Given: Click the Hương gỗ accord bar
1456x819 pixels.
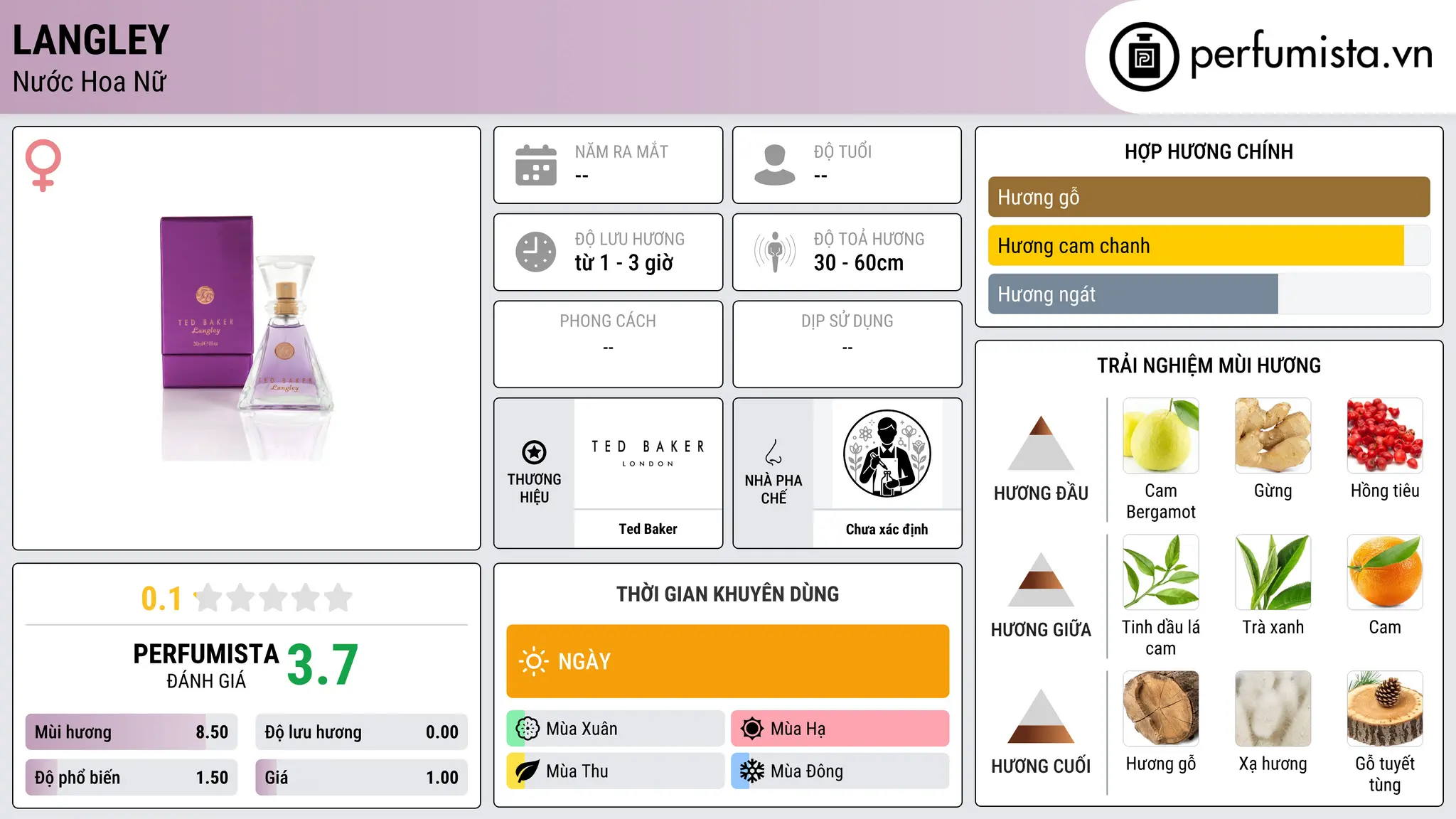Looking at the screenshot, I should tap(1209, 197).
